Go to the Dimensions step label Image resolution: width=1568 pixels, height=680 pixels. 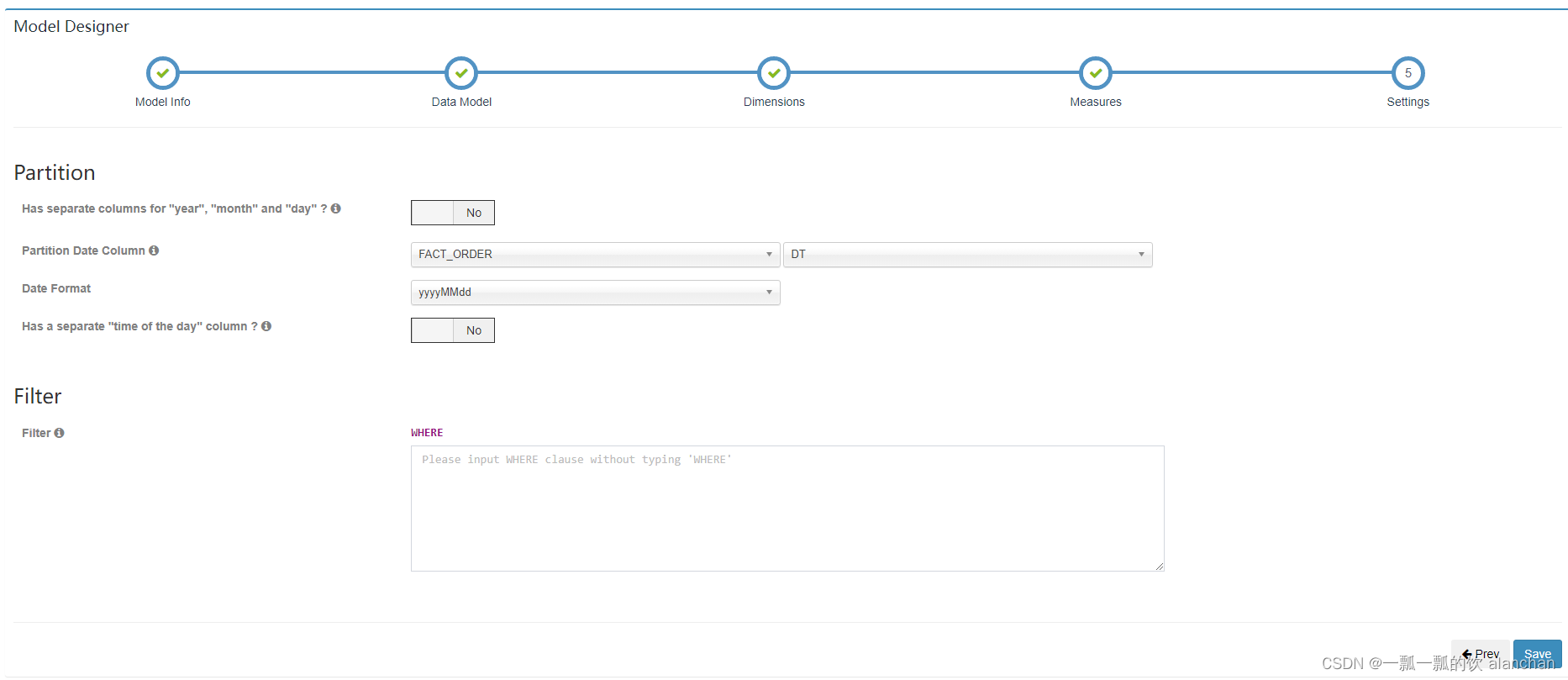[774, 102]
